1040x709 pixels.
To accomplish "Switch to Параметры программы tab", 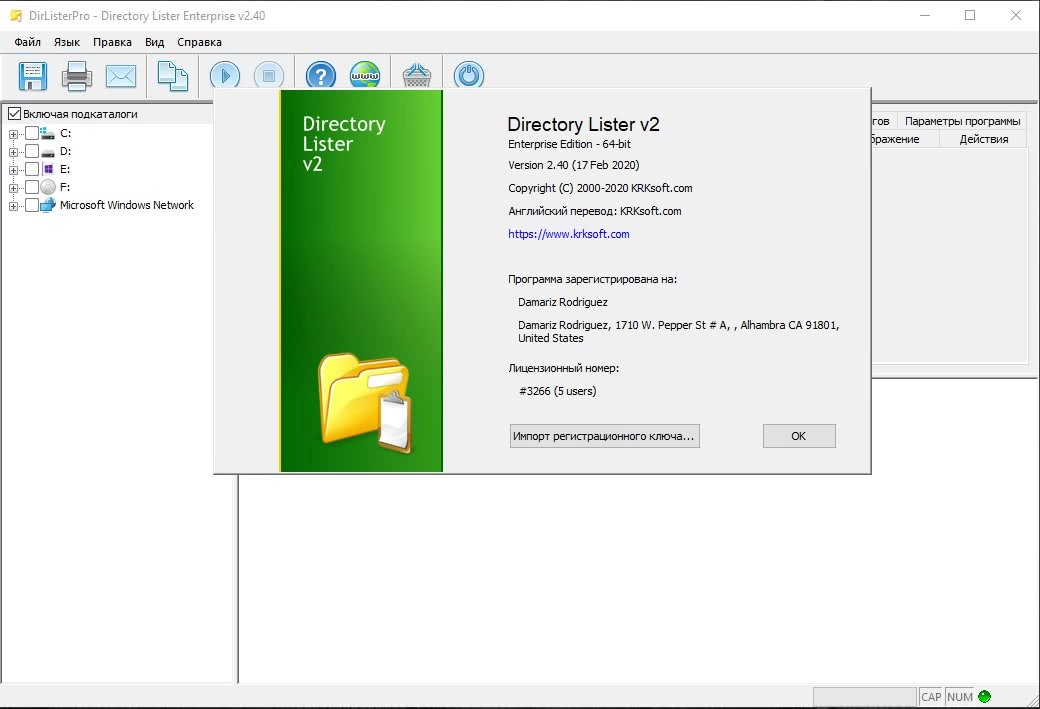I will tap(962, 121).
